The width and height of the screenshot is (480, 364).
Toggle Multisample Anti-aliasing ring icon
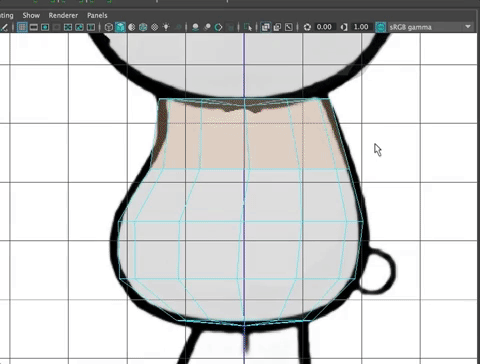pyautogui.click(x=218, y=27)
